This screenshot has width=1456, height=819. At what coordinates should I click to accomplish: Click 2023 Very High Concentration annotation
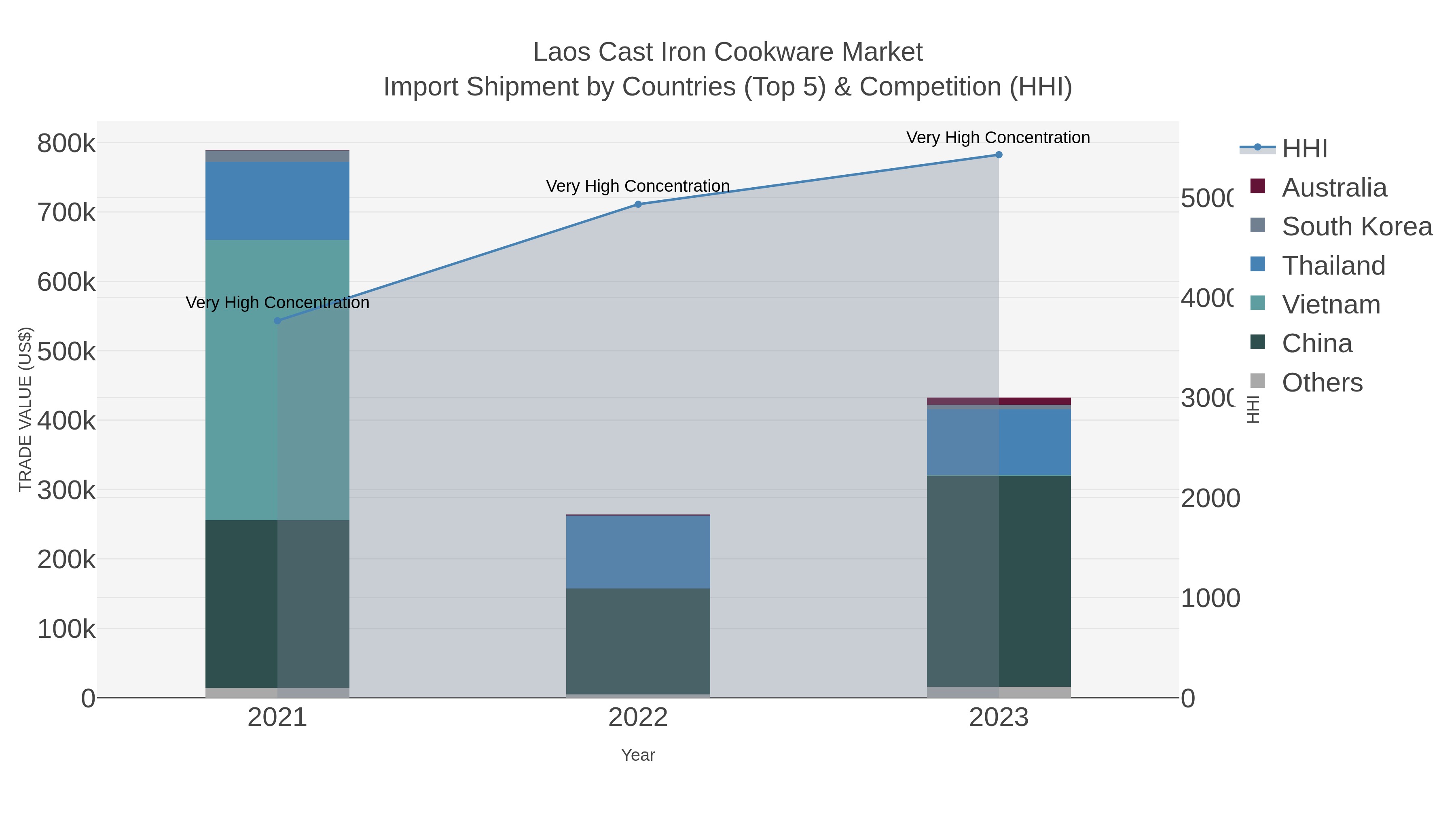point(998,138)
